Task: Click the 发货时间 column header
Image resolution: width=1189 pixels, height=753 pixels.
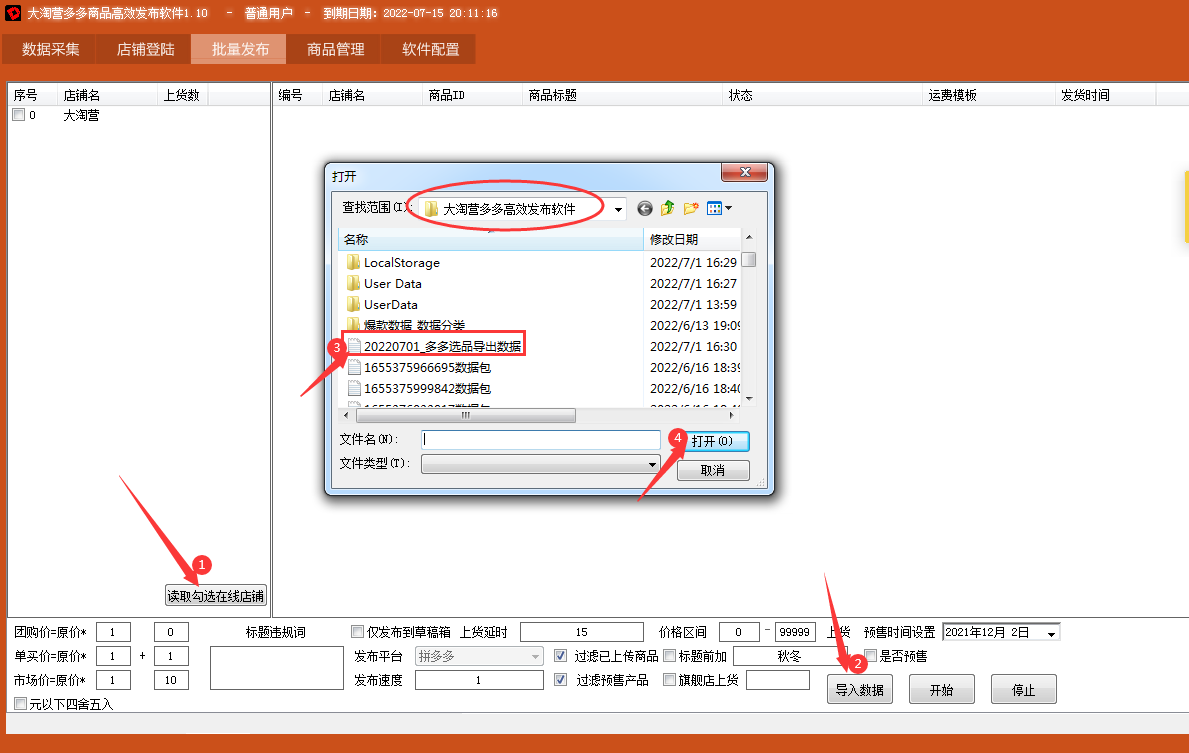Action: pos(1105,96)
